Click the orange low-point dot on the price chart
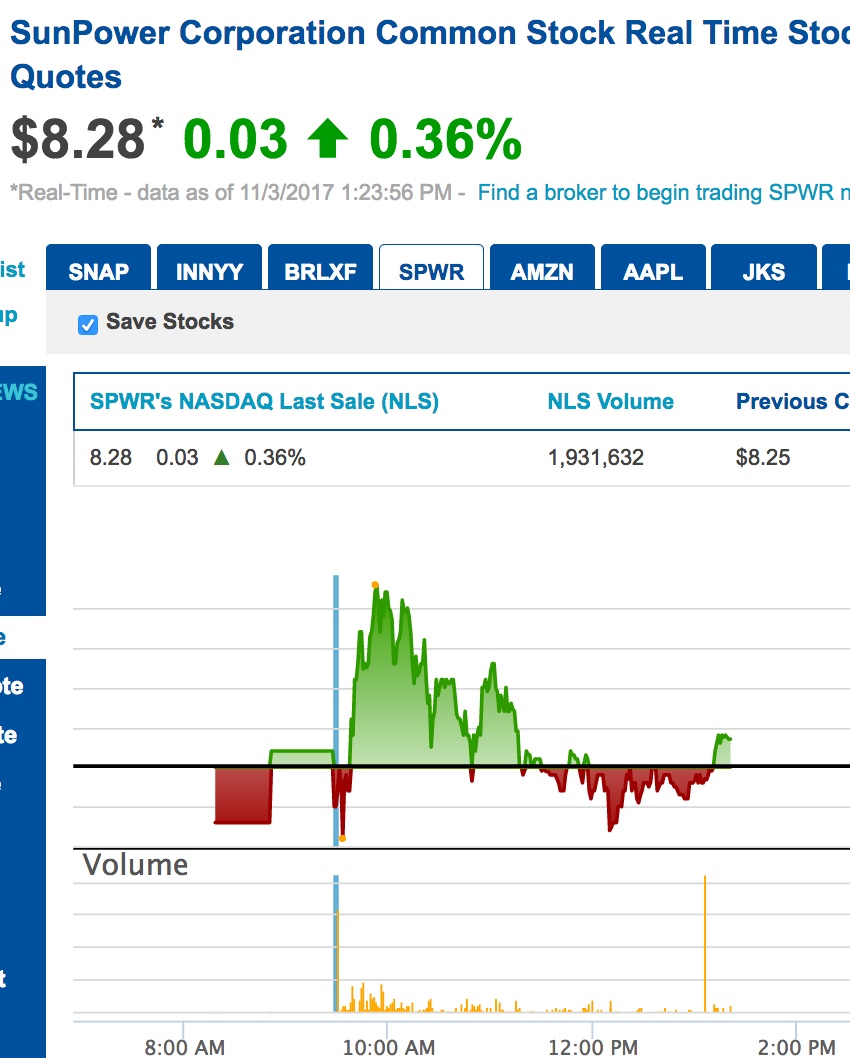This screenshot has width=850, height=1058. coord(342,838)
